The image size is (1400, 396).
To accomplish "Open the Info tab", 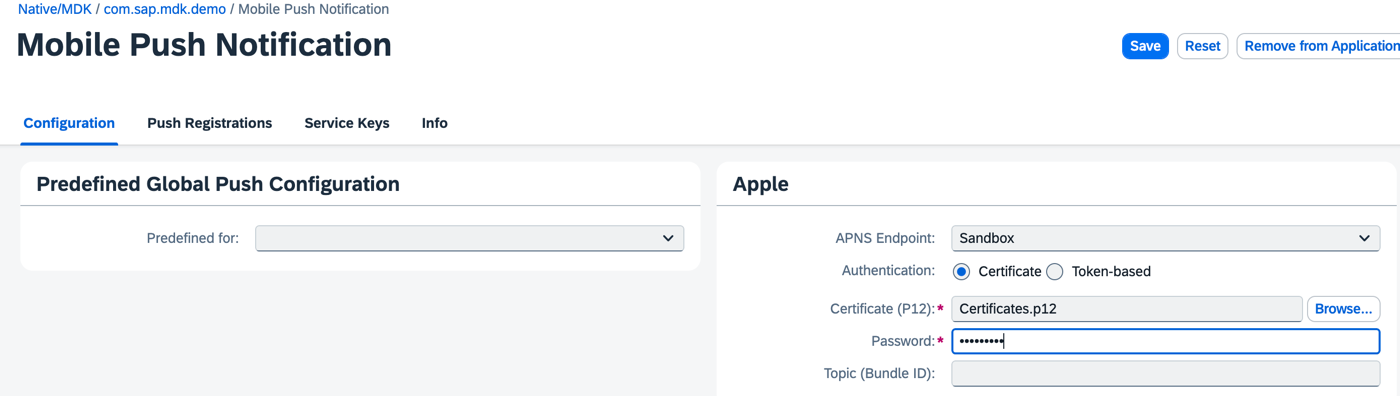I will (x=434, y=123).
